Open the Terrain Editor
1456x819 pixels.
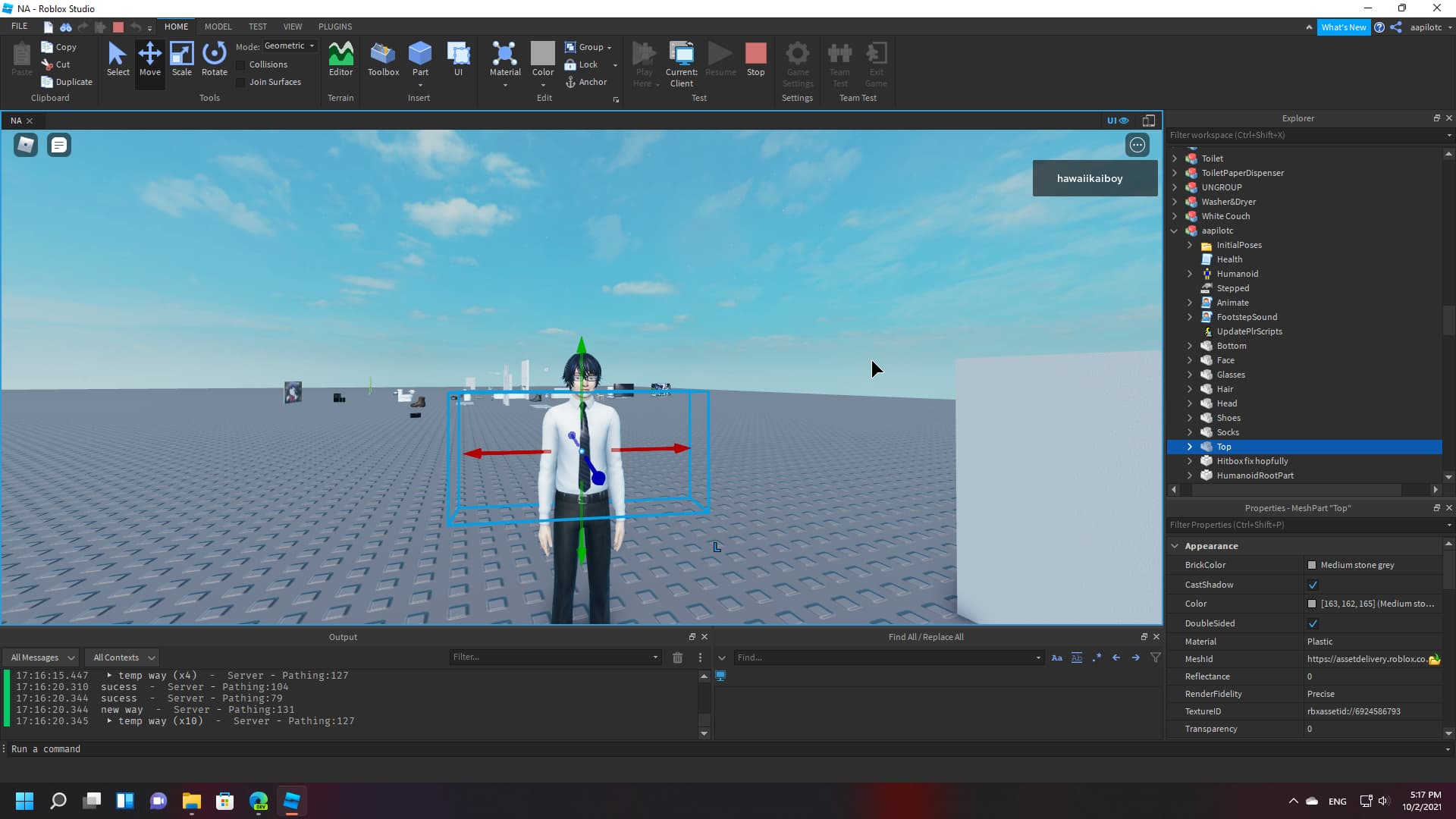[x=340, y=61]
